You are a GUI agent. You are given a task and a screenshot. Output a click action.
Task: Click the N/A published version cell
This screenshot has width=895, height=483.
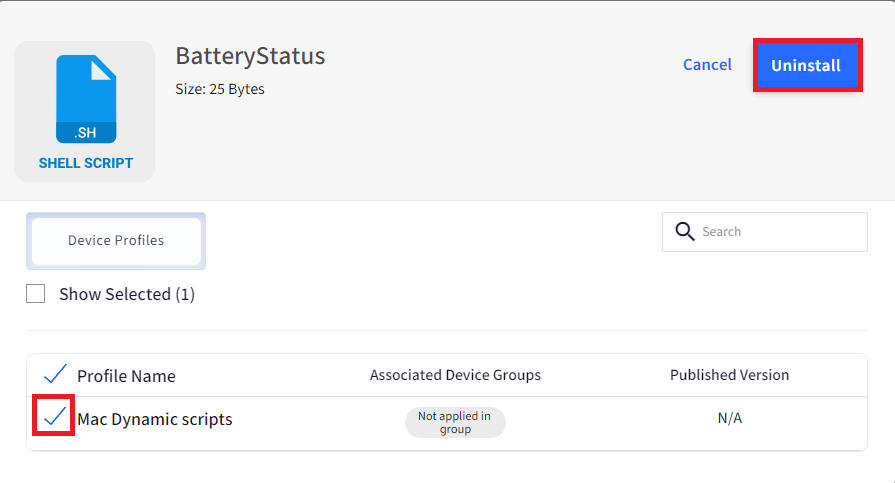click(729, 418)
